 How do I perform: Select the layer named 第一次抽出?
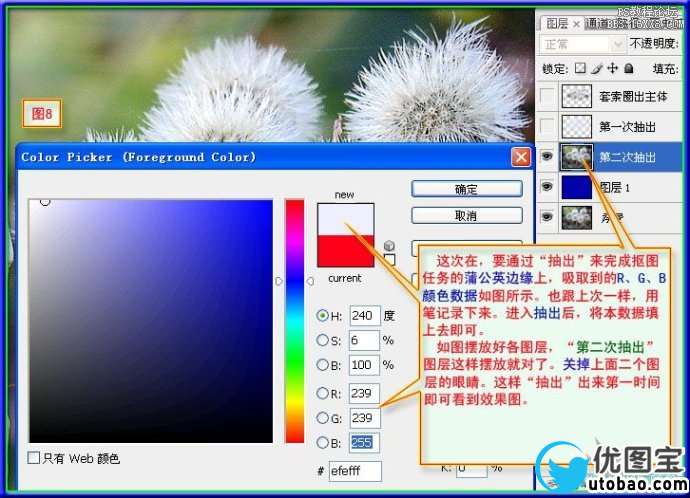pos(628,127)
